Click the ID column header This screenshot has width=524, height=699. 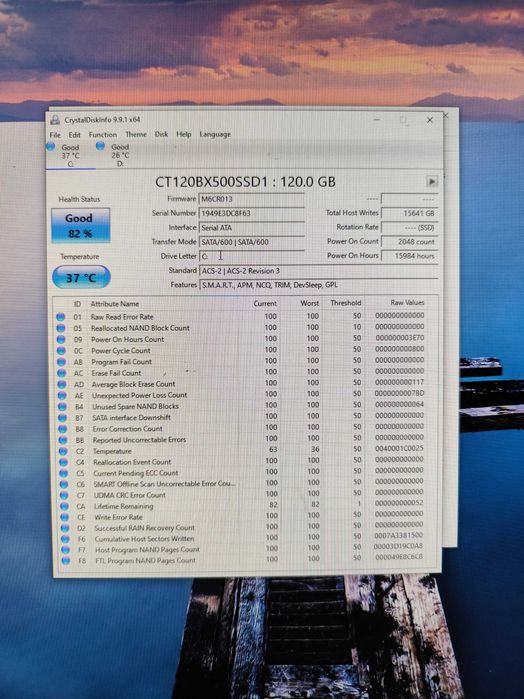point(77,304)
